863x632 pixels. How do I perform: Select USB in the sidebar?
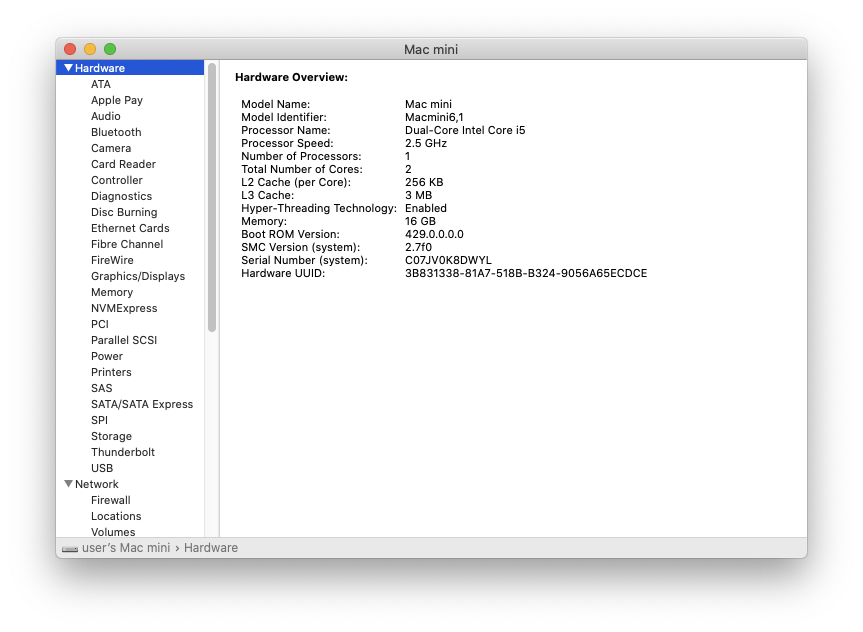102,468
